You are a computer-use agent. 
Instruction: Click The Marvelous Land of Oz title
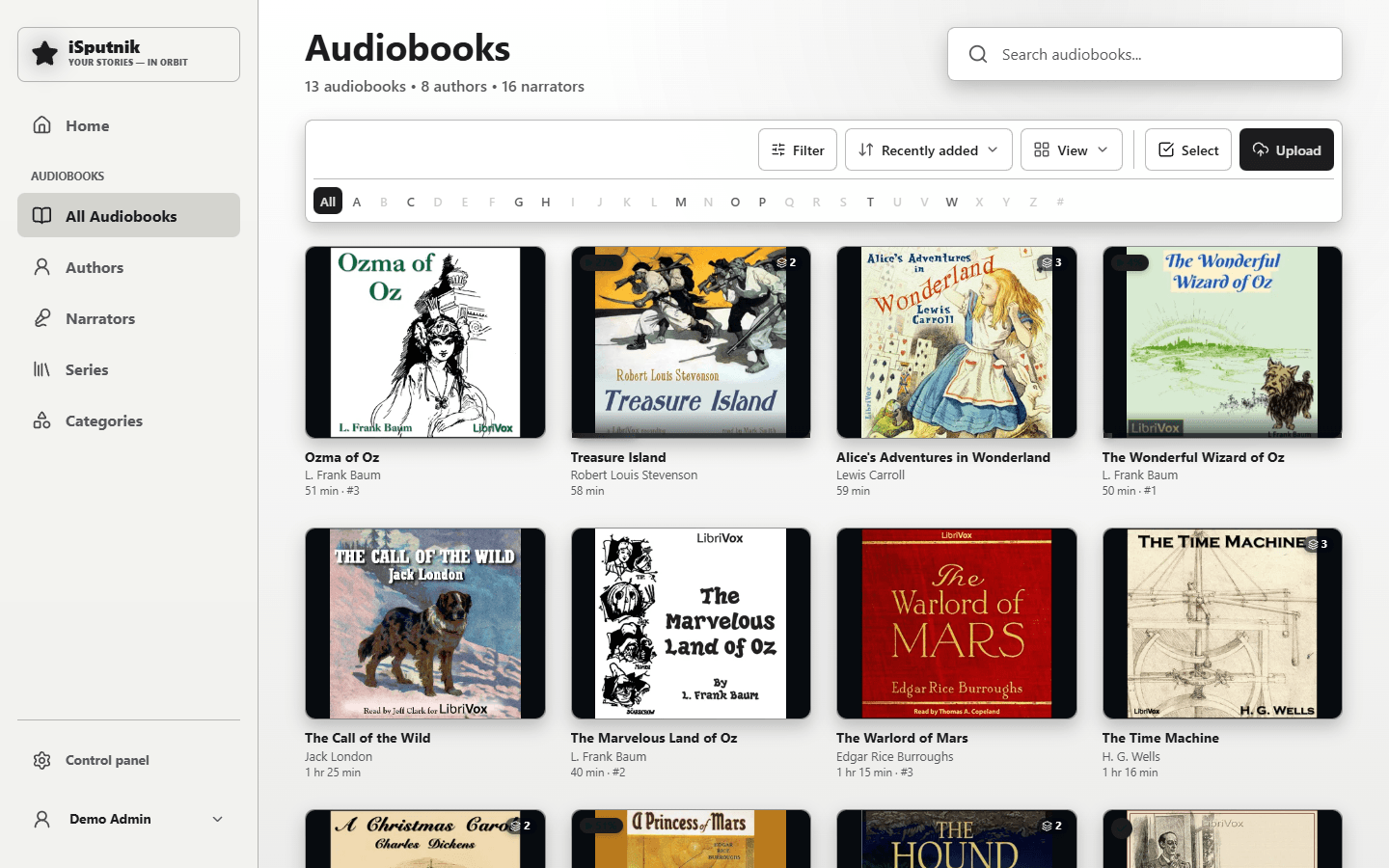[x=654, y=738]
